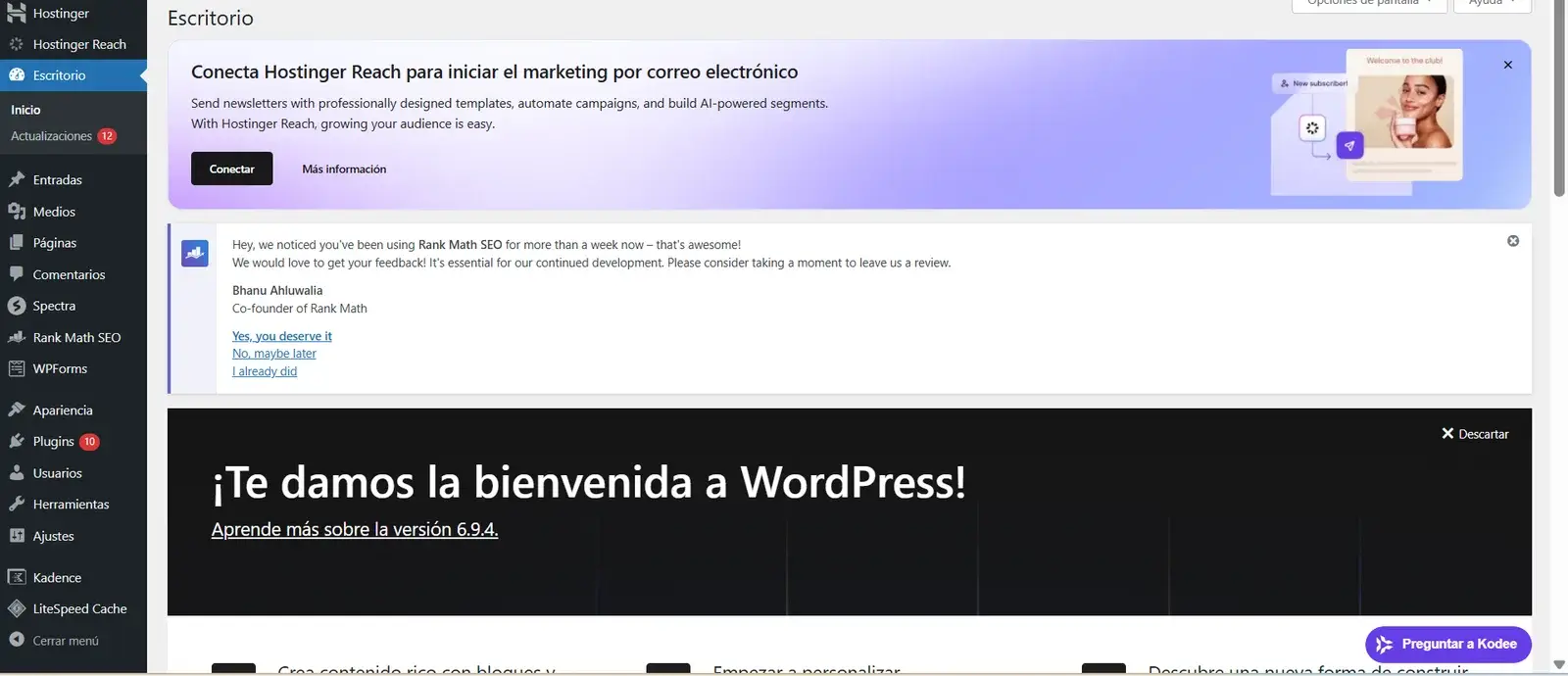Go to Inicio submenu item

coord(25,110)
